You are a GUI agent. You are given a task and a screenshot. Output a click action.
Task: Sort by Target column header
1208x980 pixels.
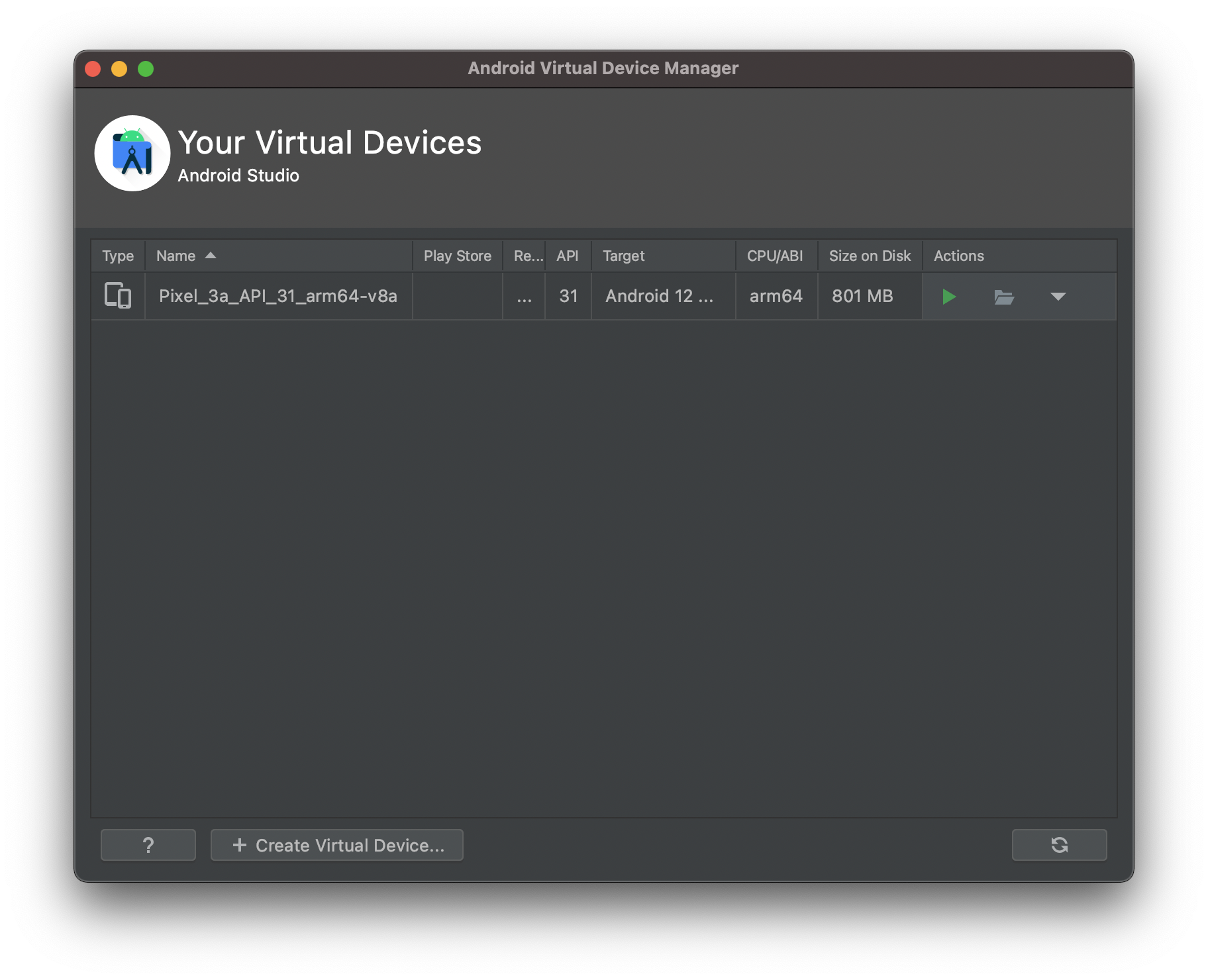[664, 256]
